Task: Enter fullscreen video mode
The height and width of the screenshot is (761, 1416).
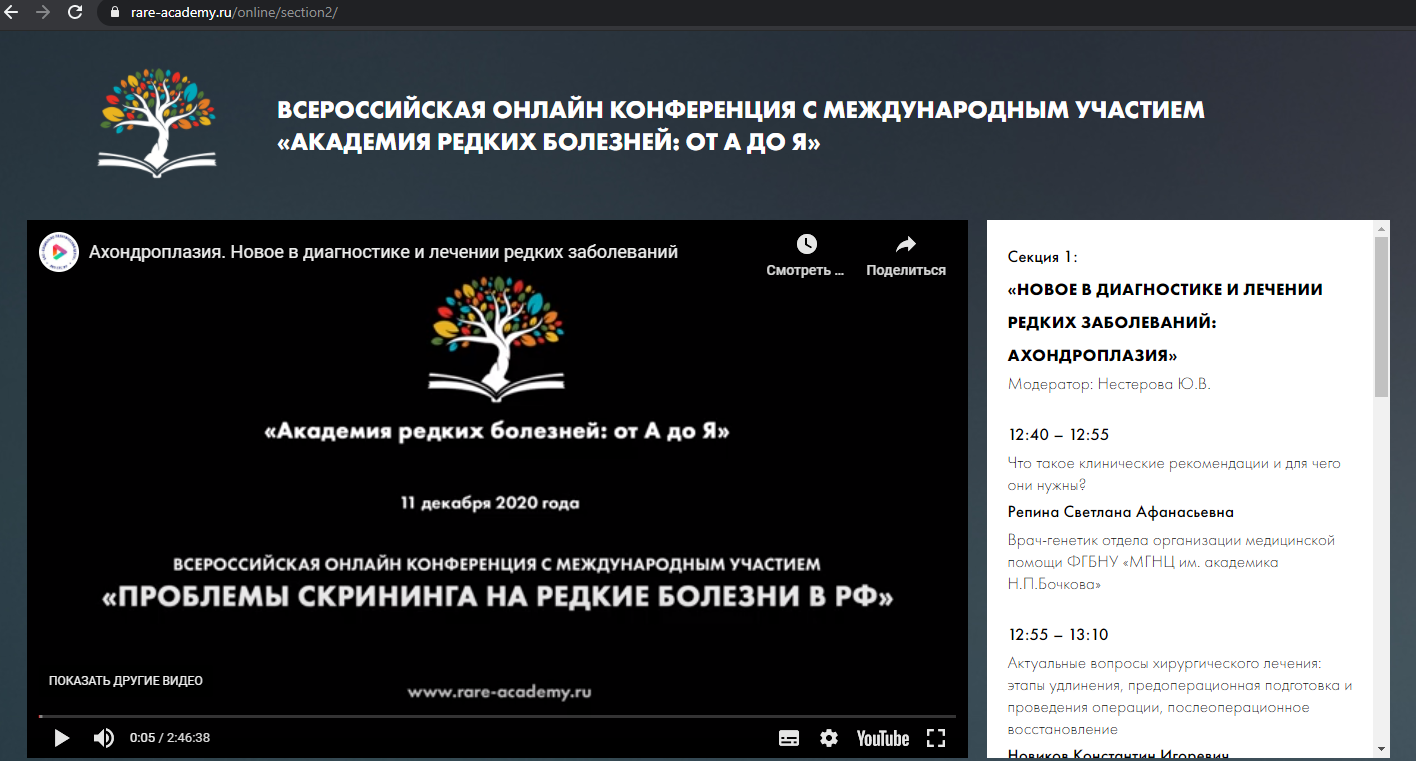Action: point(936,738)
